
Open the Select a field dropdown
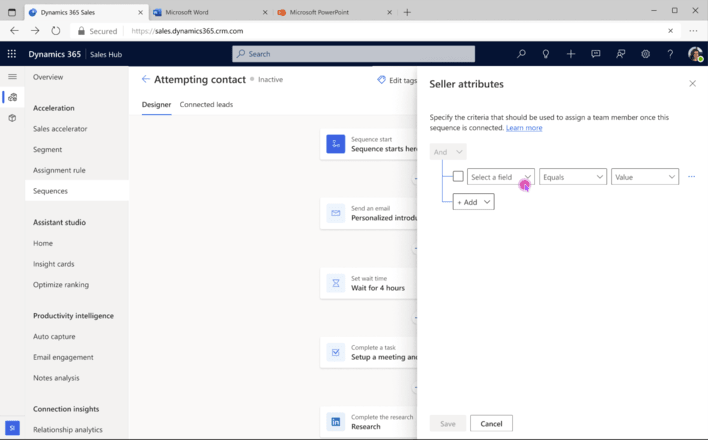(501, 177)
